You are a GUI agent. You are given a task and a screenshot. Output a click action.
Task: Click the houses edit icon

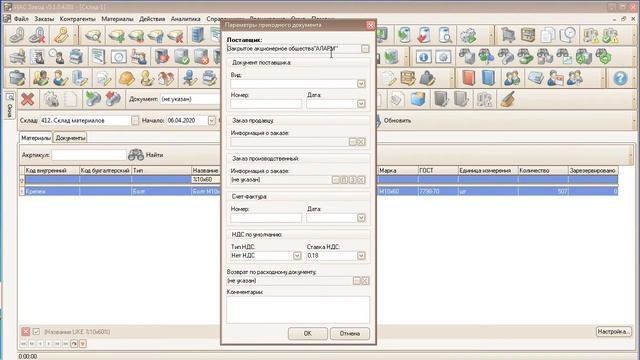click(166, 78)
